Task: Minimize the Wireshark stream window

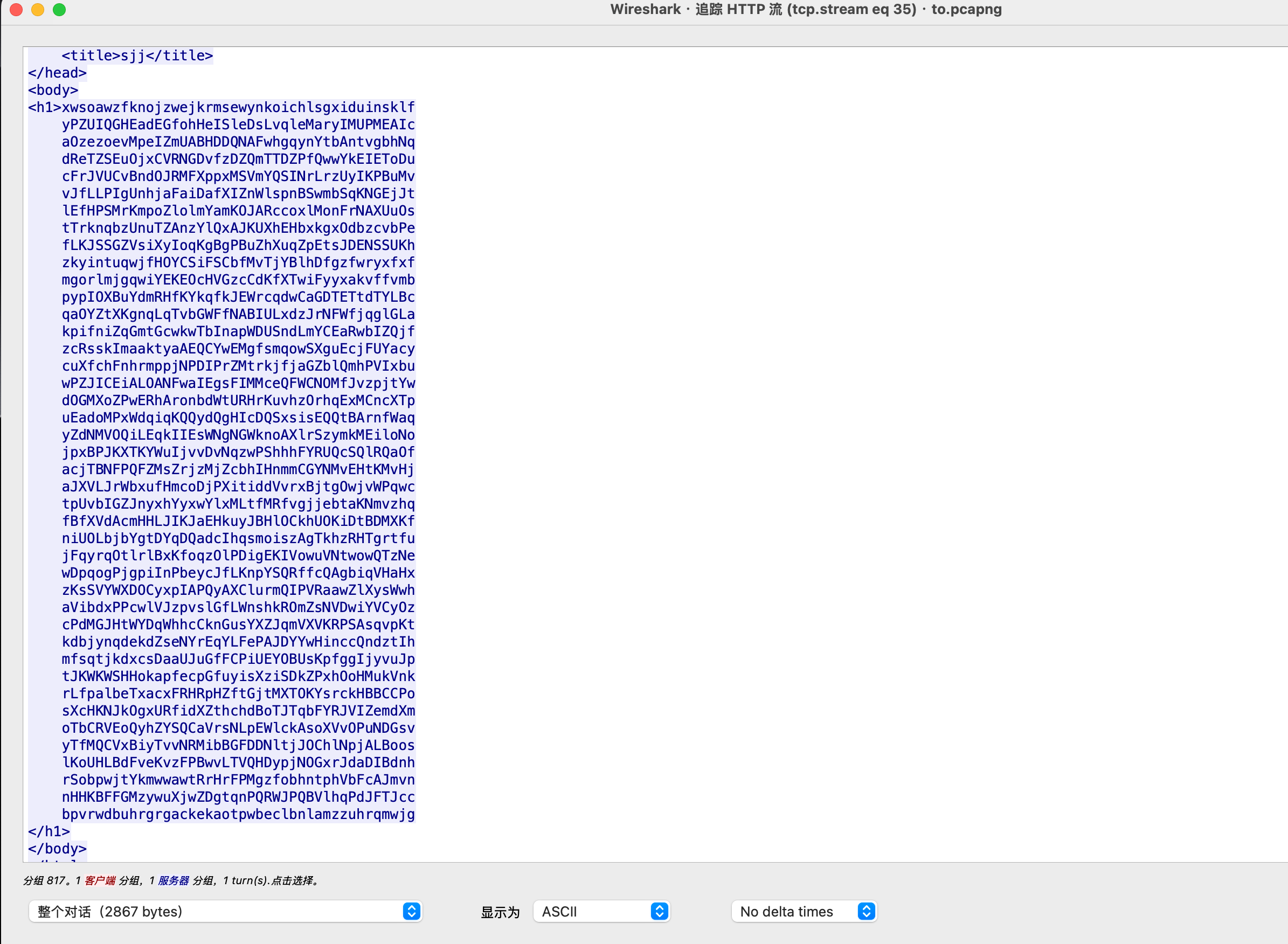Action: tap(38, 10)
